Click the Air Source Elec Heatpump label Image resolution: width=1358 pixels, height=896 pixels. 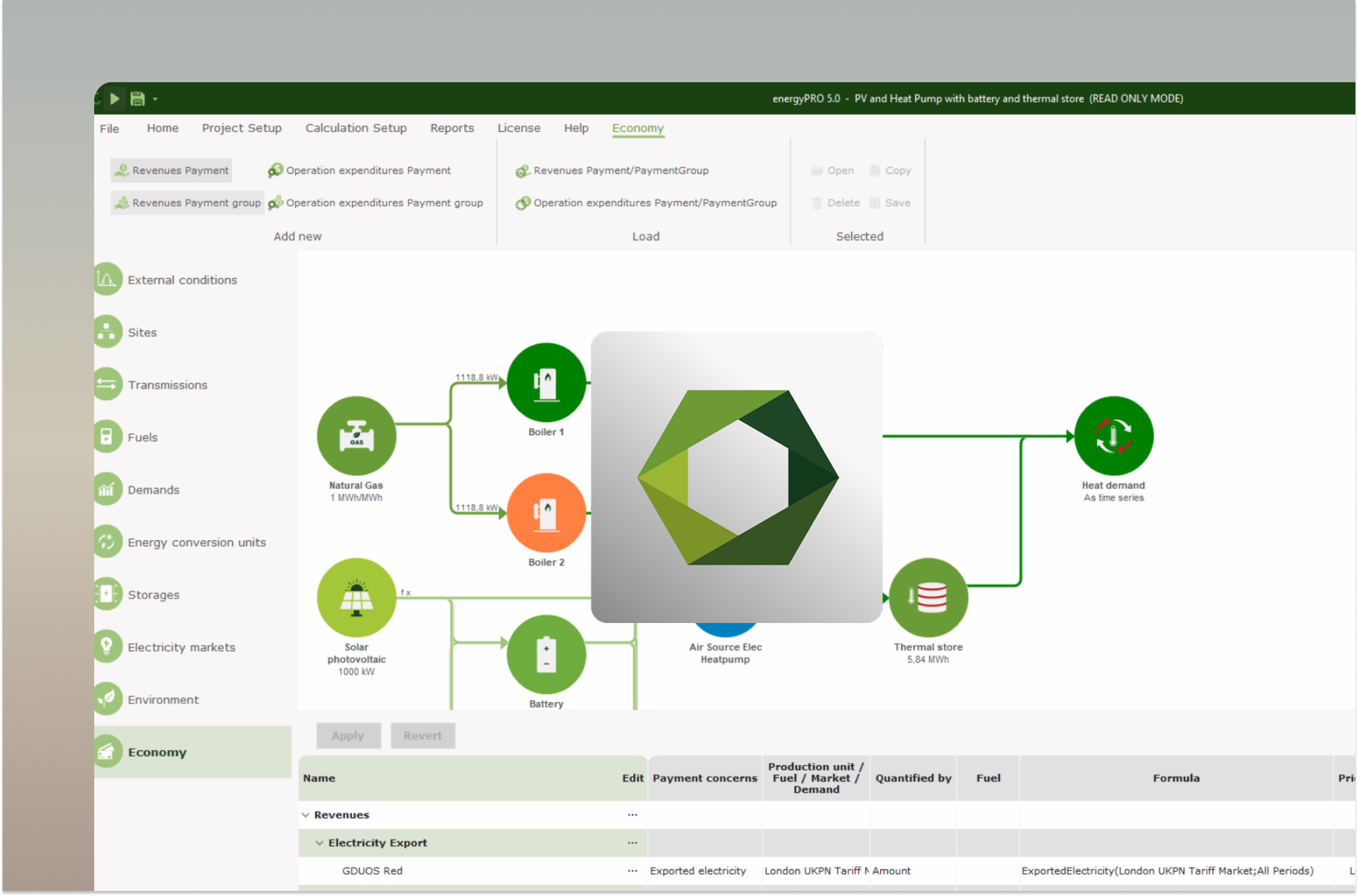point(725,654)
